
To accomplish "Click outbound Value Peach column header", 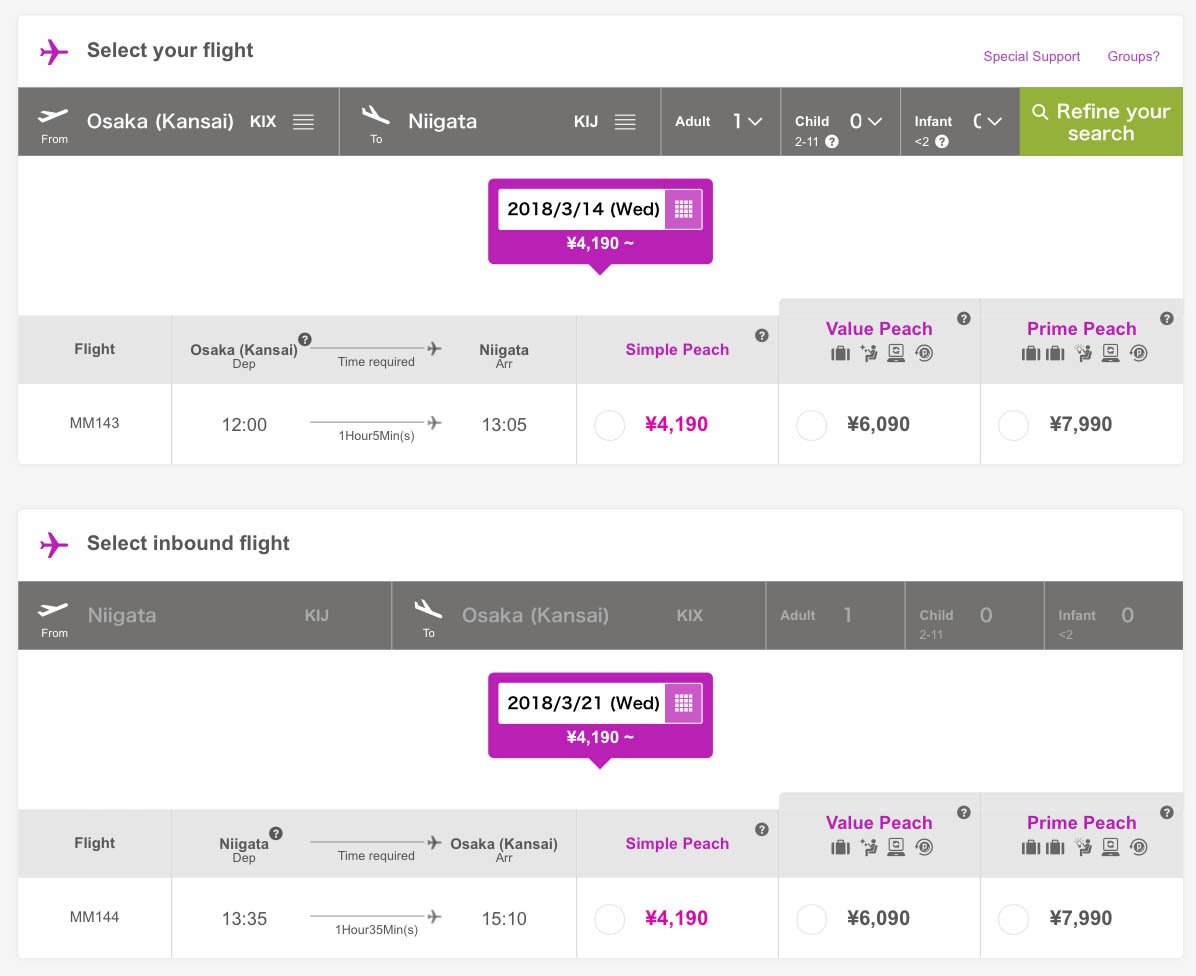I will click(879, 329).
